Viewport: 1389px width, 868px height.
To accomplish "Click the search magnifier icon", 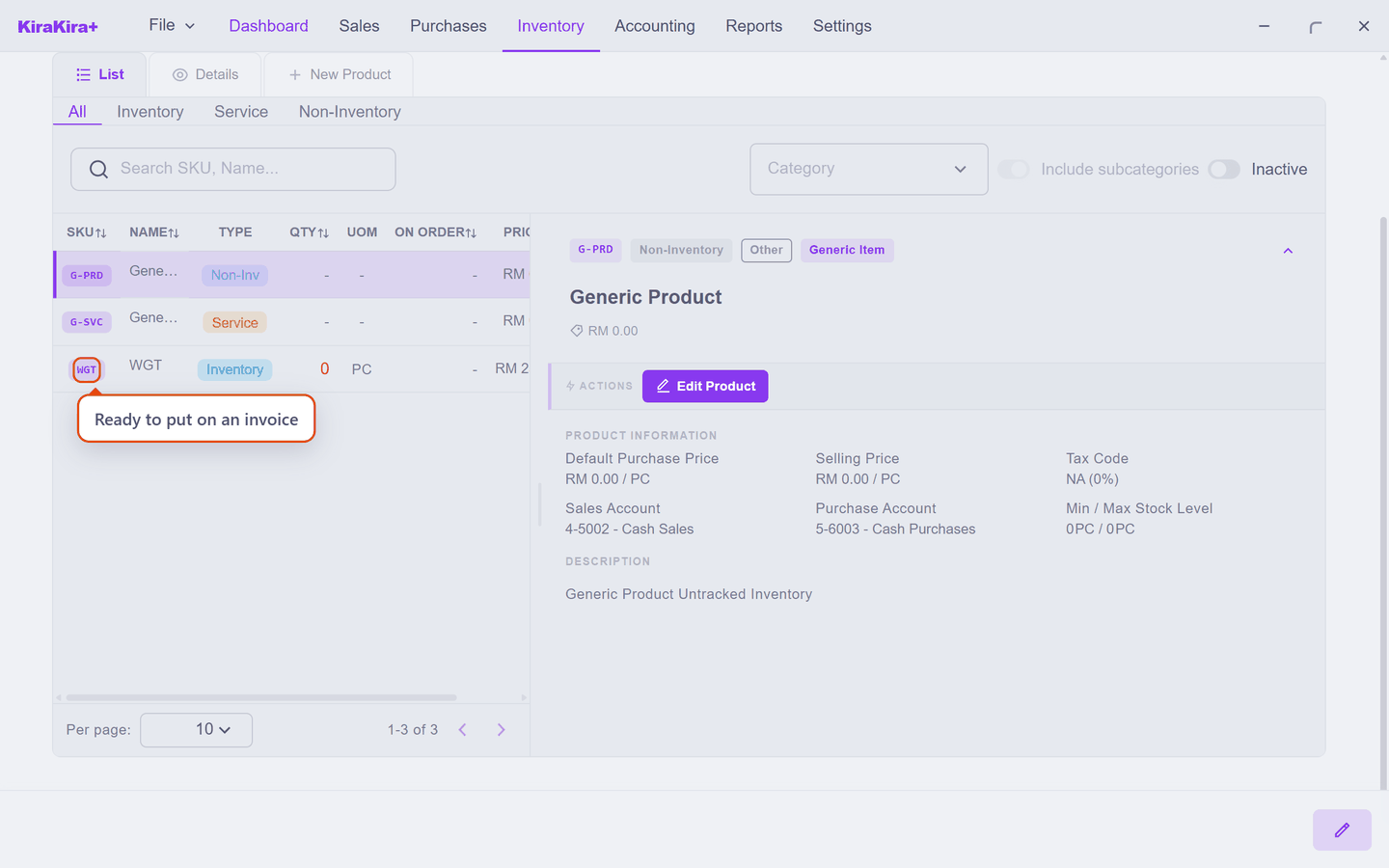I will (98, 170).
